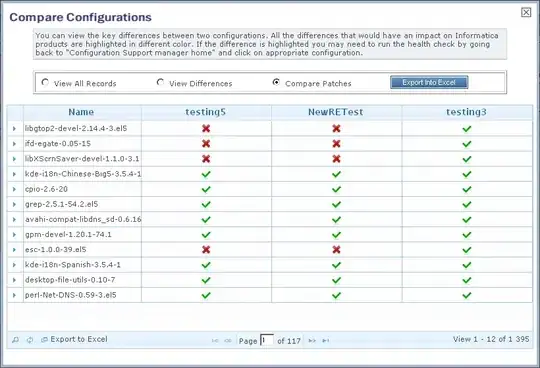Viewport: 540px width, 368px height.
Task: Go to the next page icon
Action: pyautogui.click(x=312, y=341)
